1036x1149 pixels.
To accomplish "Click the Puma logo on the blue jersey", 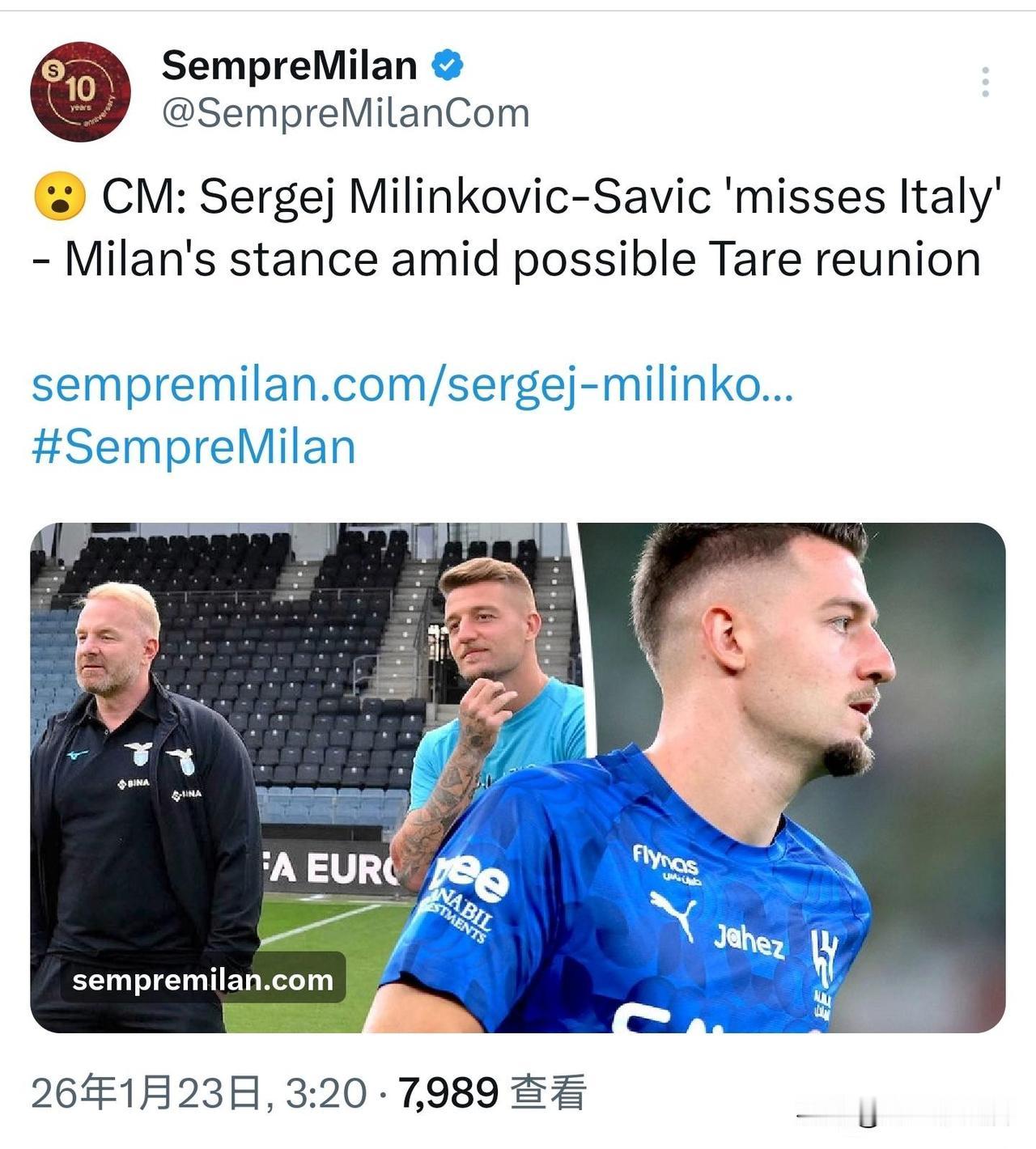I will point(673,912).
